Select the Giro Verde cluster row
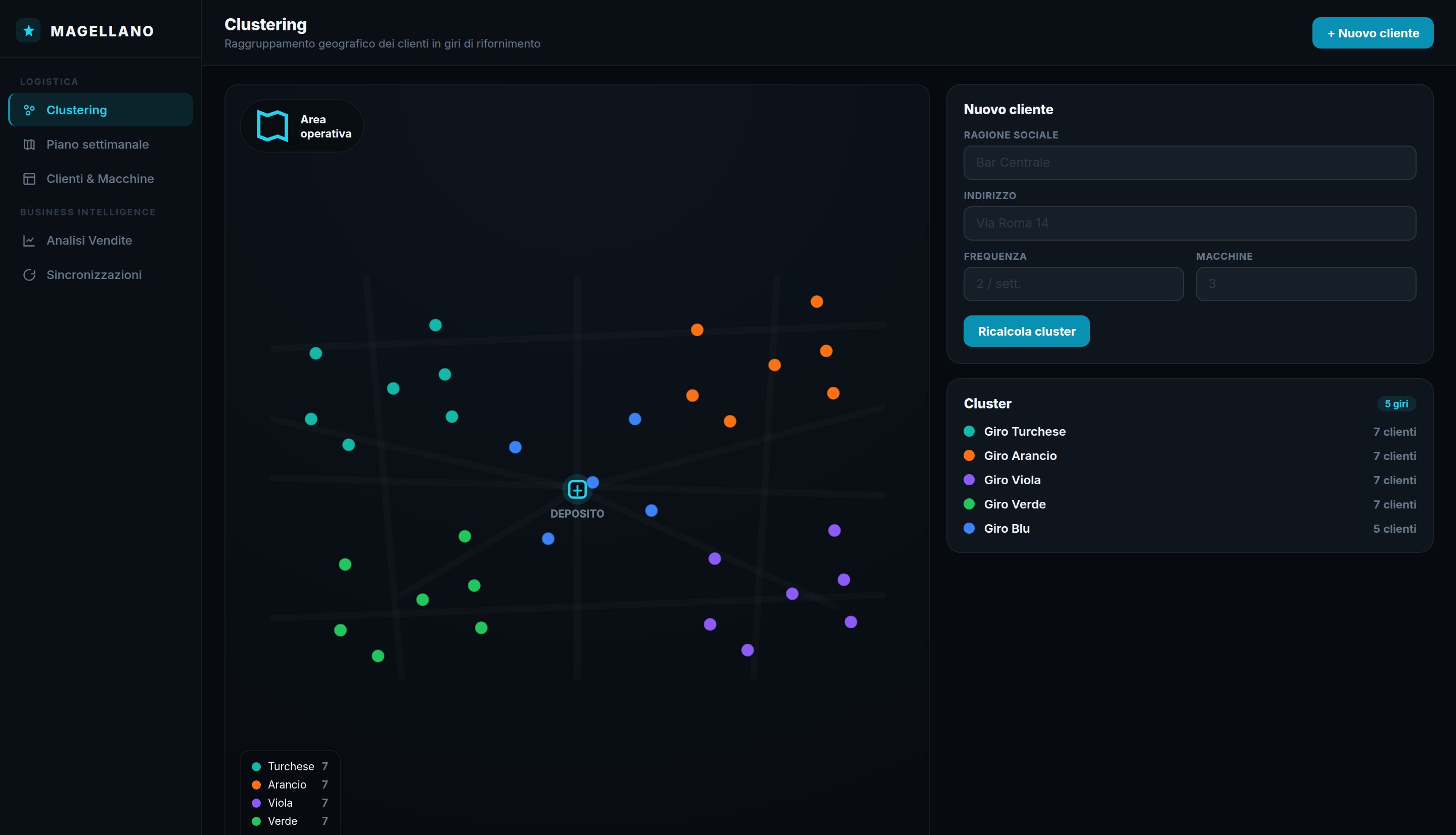The width and height of the screenshot is (1456, 835). pos(1190,504)
